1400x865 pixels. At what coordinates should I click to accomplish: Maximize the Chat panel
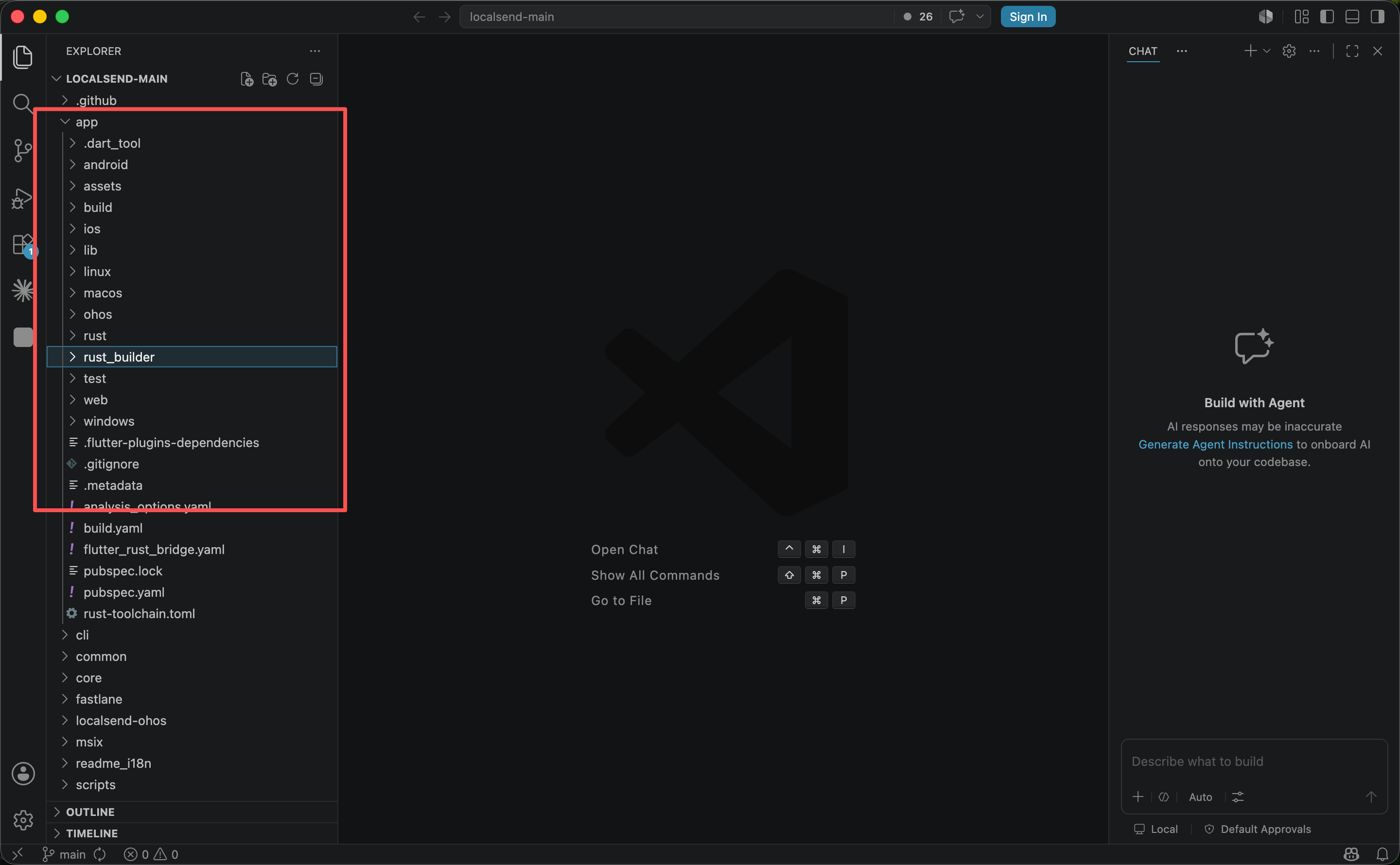(1352, 51)
